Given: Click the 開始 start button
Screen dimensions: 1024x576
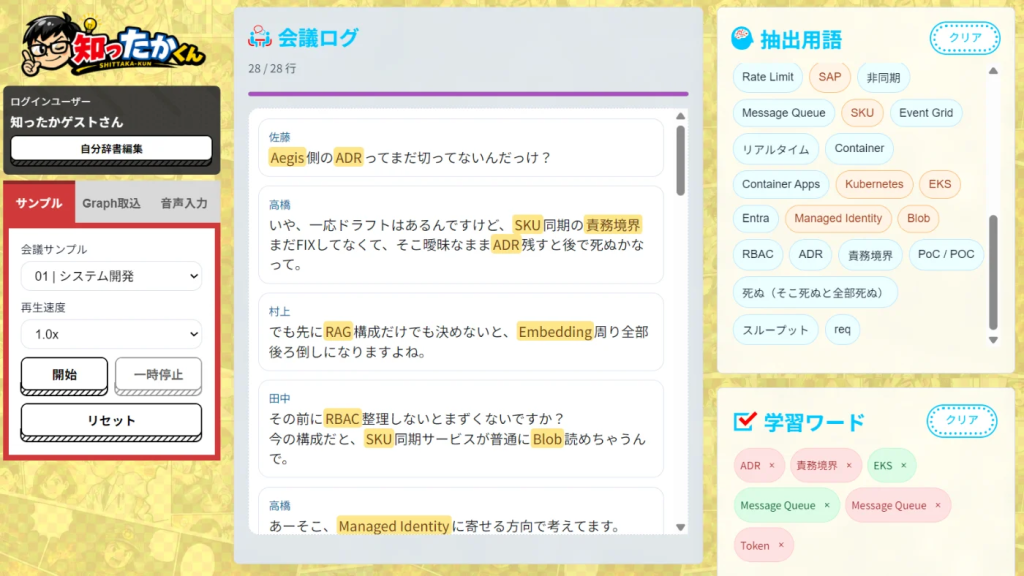Looking at the screenshot, I should (x=64, y=375).
